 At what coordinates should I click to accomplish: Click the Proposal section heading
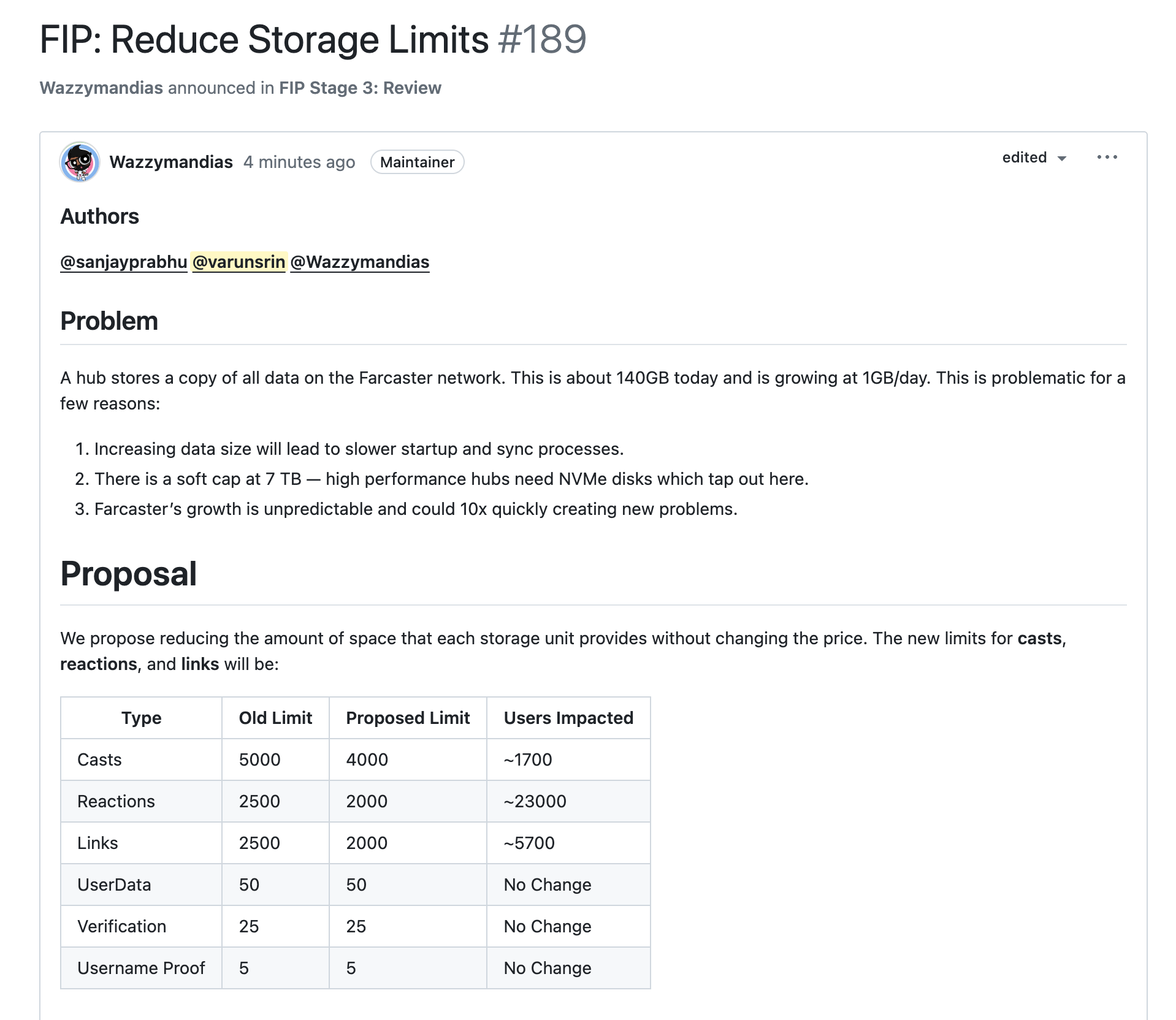click(128, 574)
